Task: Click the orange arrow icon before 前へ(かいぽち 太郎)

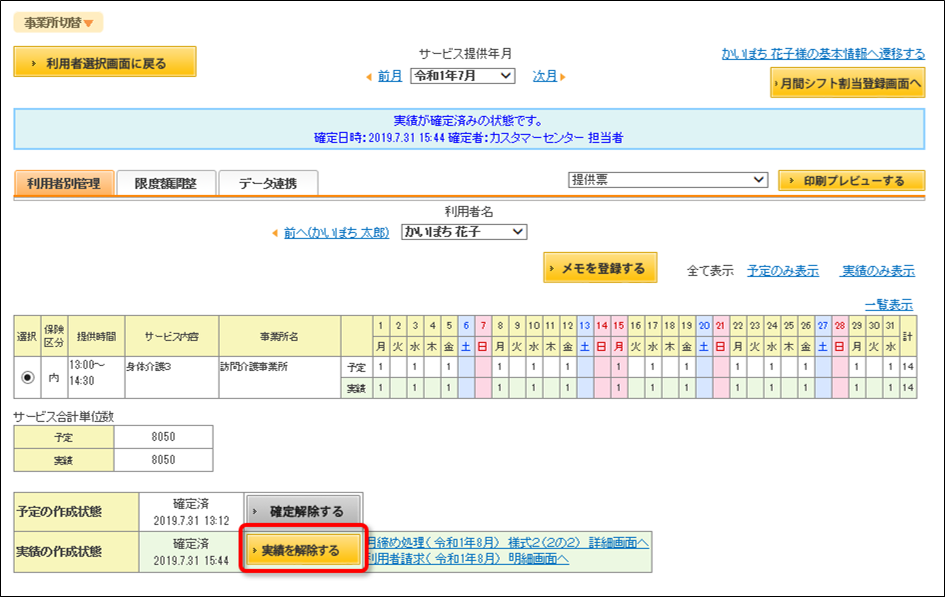Action: click(x=275, y=233)
